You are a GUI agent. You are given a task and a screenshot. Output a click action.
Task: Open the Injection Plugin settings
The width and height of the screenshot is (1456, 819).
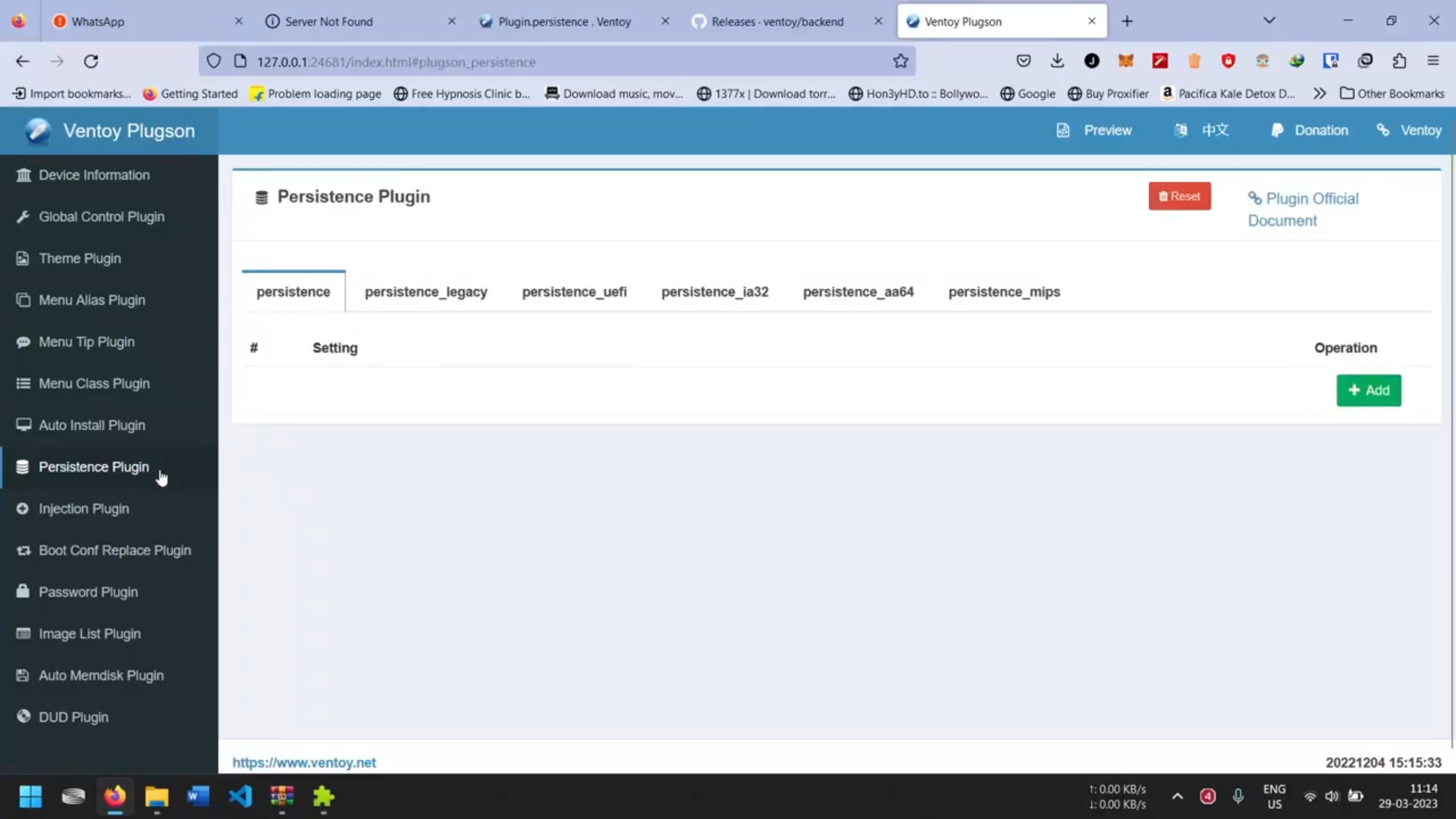(84, 508)
